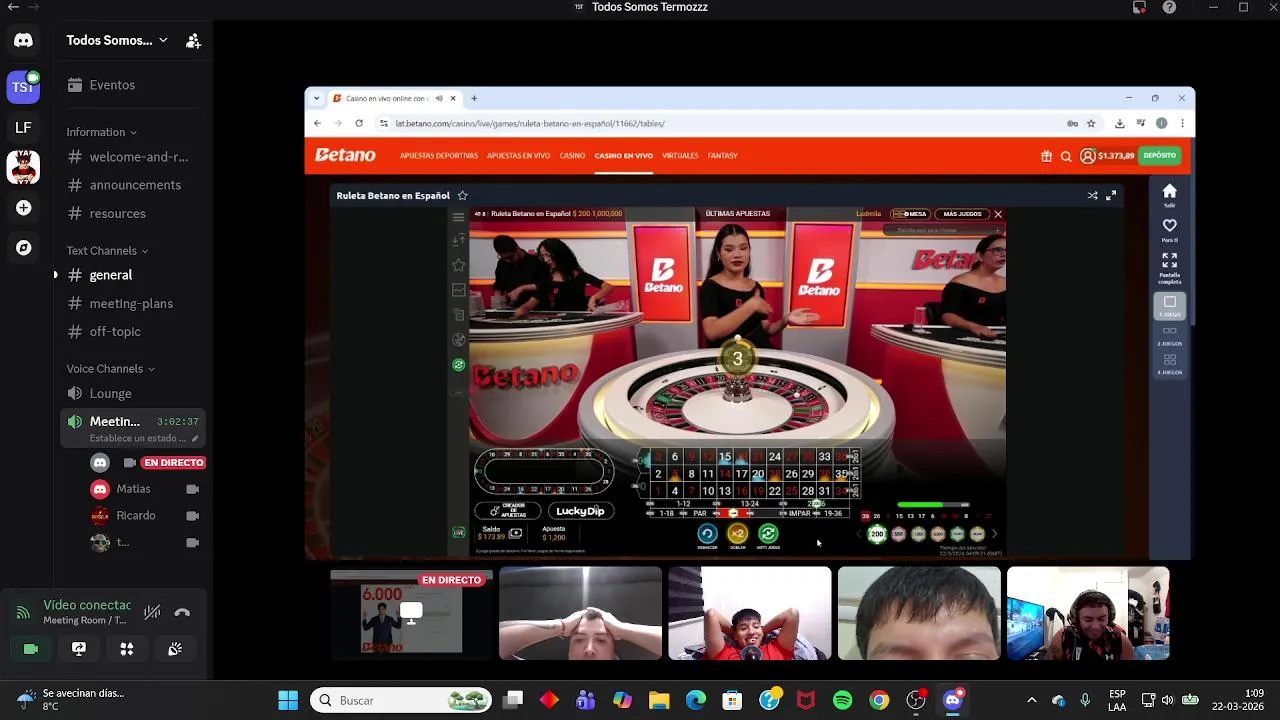1280x720 pixels.
Task: Click the EN DIRECTO live badge in channel list
Action: tap(174, 463)
